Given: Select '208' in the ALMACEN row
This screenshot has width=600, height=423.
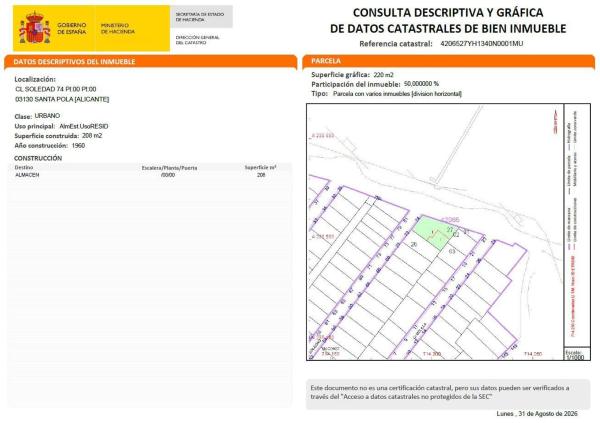Looking at the screenshot, I should [x=261, y=175].
